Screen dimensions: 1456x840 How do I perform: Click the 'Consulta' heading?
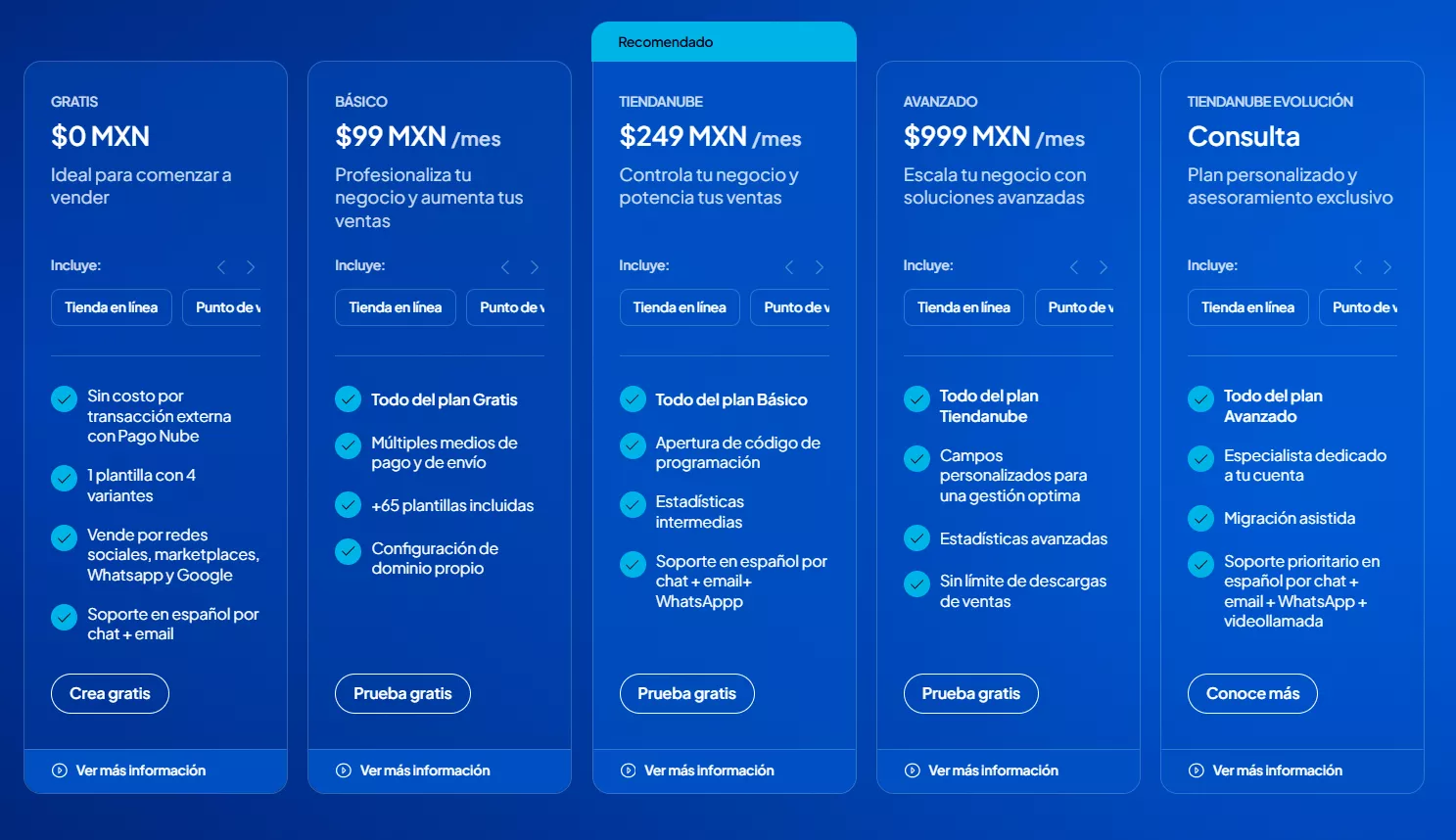pyautogui.click(x=1244, y=136)
